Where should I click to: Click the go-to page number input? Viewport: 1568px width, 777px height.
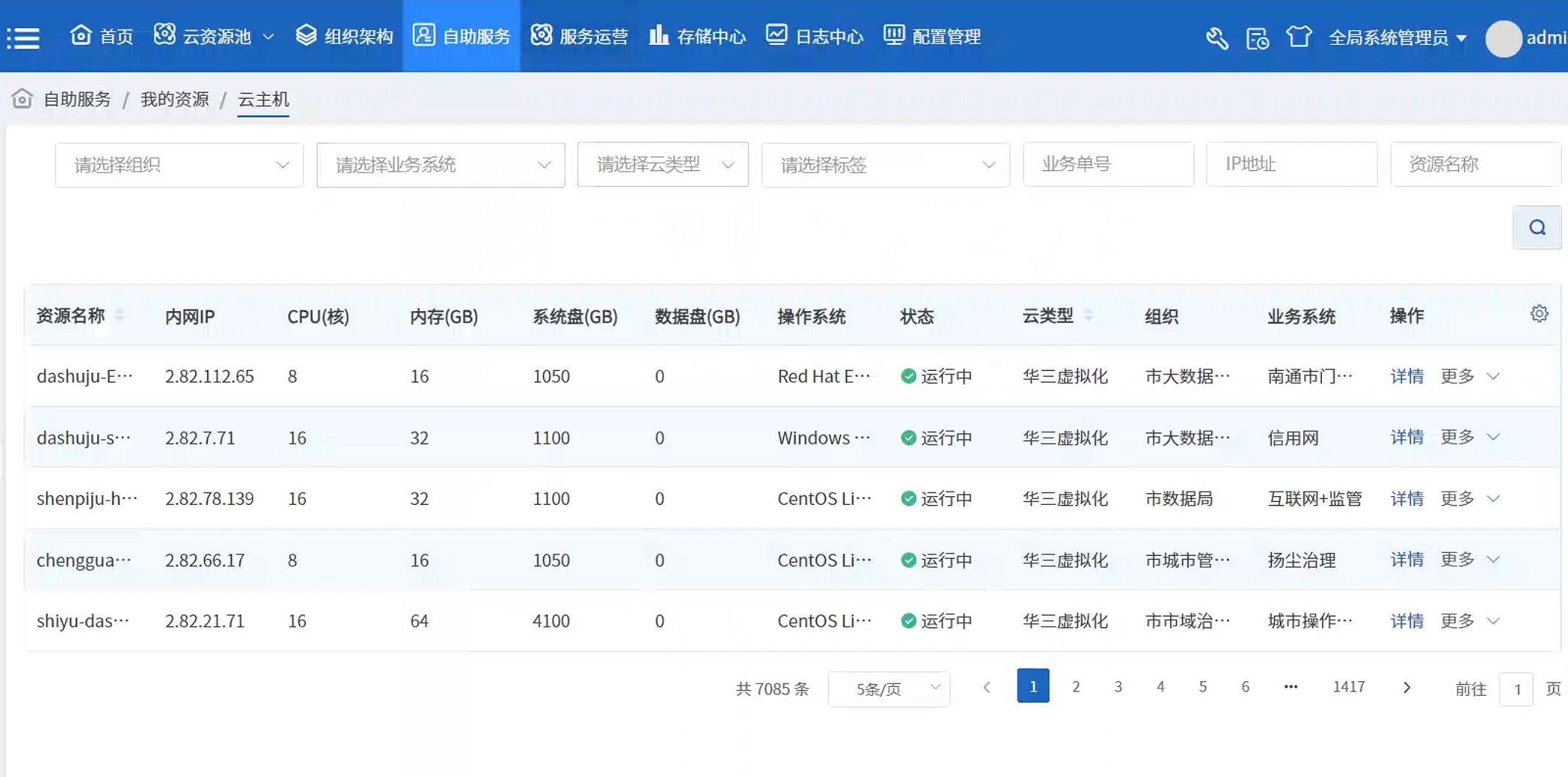(1516, 689)
